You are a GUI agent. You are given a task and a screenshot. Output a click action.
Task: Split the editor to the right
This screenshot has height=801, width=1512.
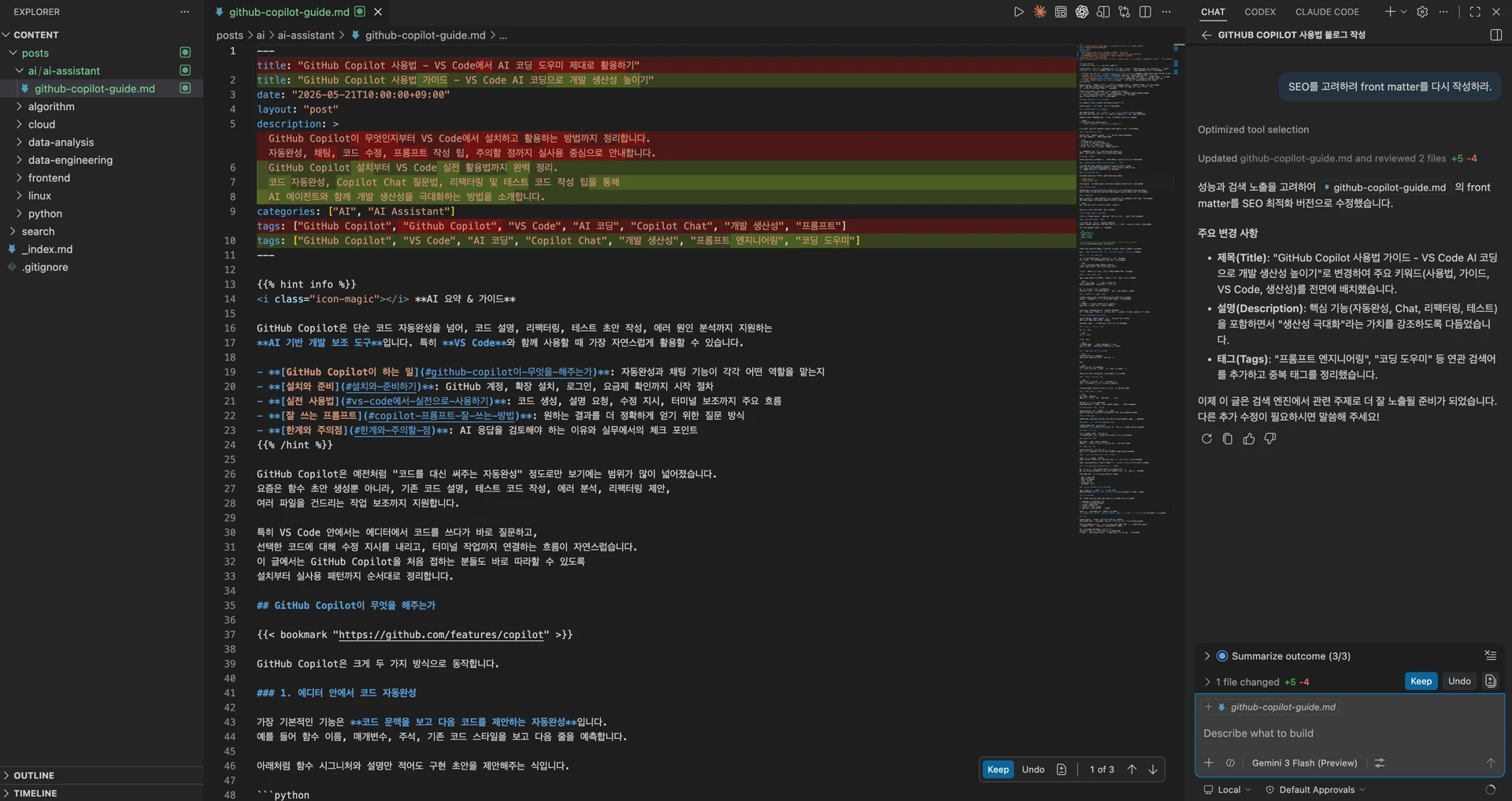click(x=1145, y=12)
